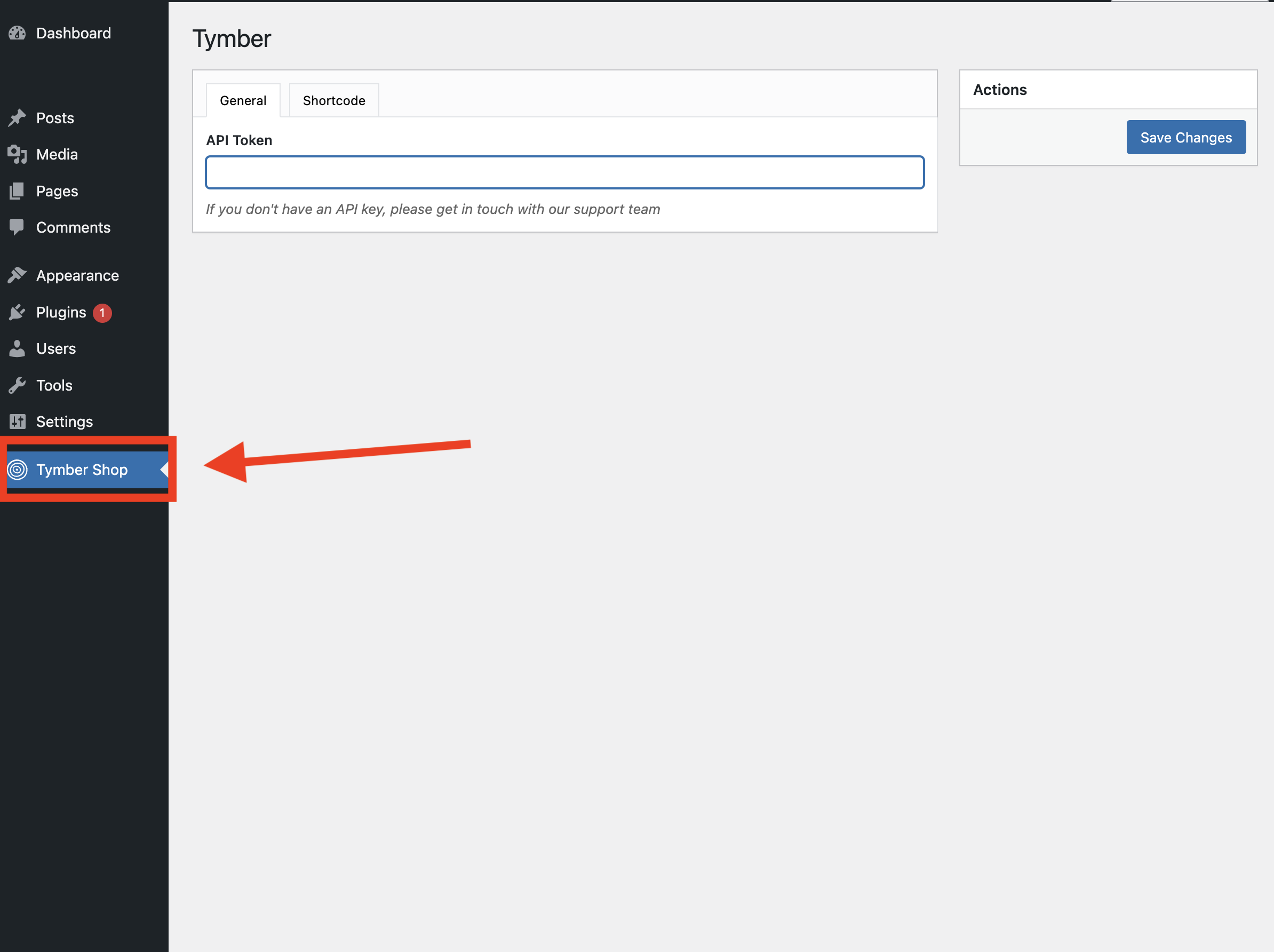Image resolution: width=1274 pixels, height=952 pixels.
Task: Click the Tymber page title
Action: (232, 39)
